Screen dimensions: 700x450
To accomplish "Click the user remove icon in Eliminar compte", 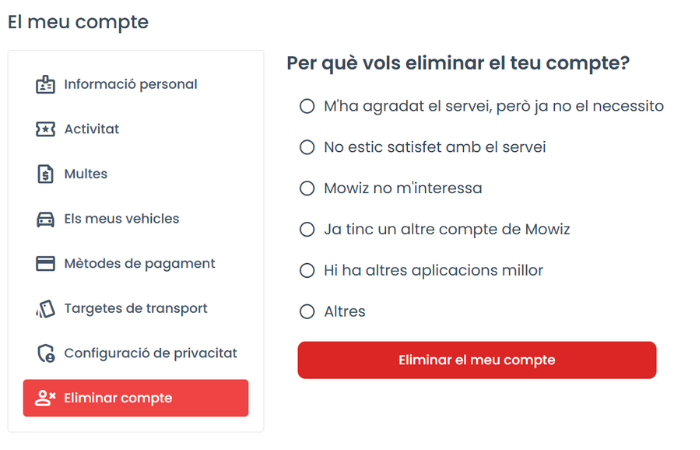I will (x=45, y=398).
